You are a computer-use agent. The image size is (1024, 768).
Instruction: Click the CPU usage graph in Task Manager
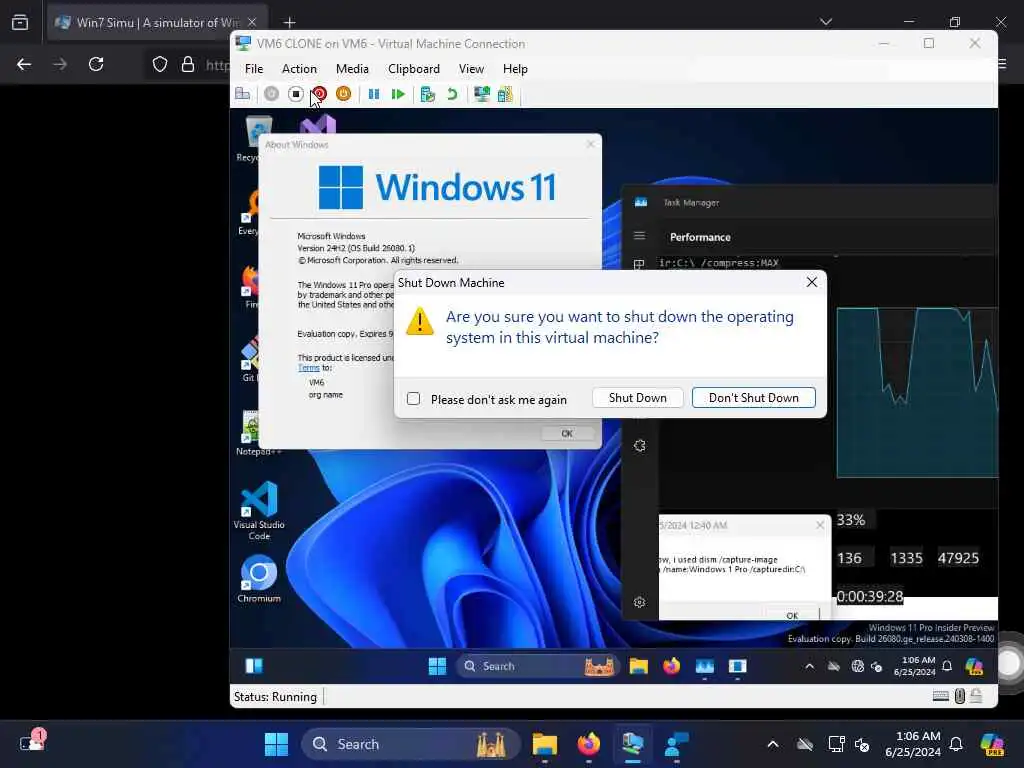917,392
